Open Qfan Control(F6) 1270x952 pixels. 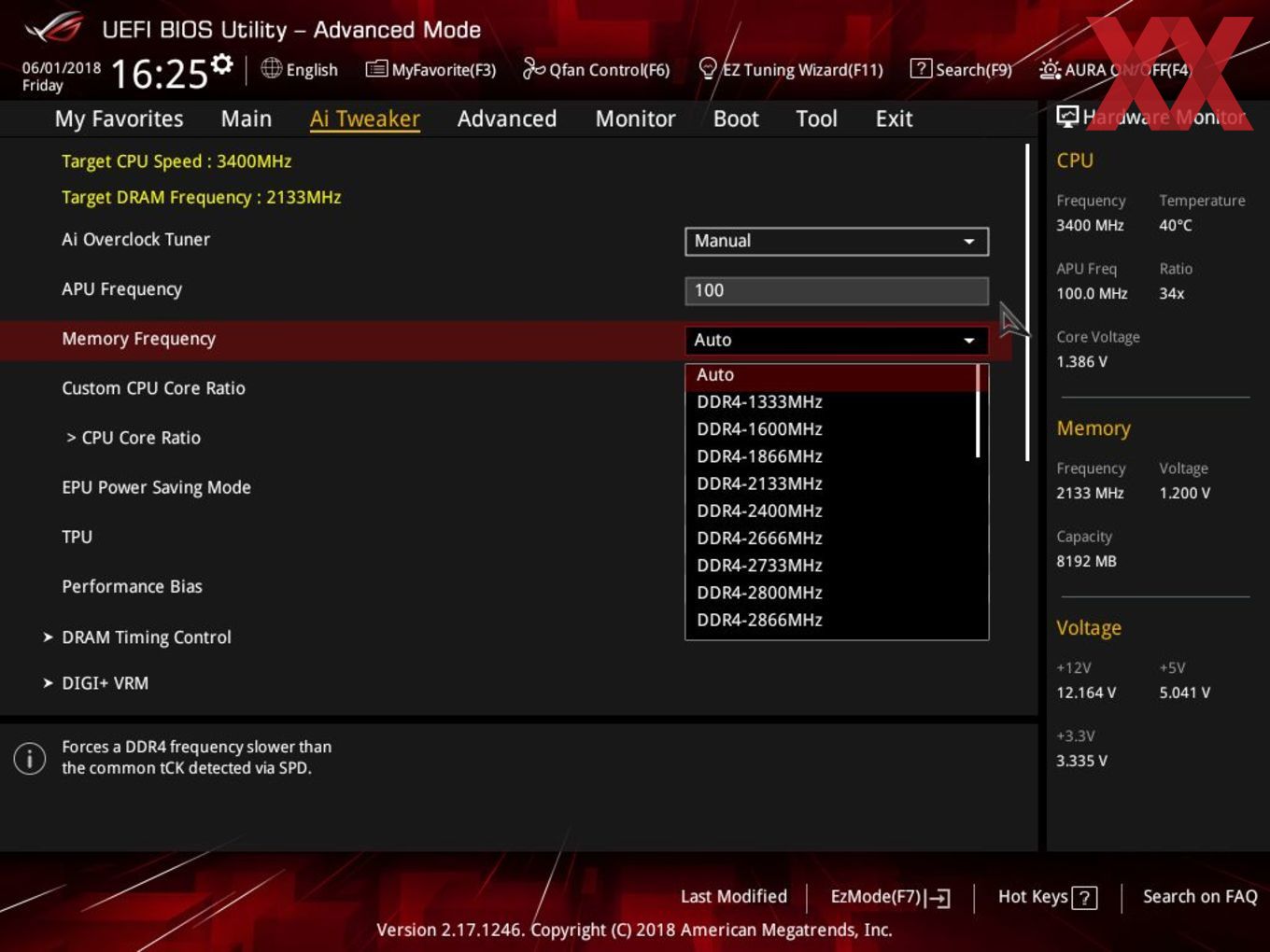[x=596, y=69]
